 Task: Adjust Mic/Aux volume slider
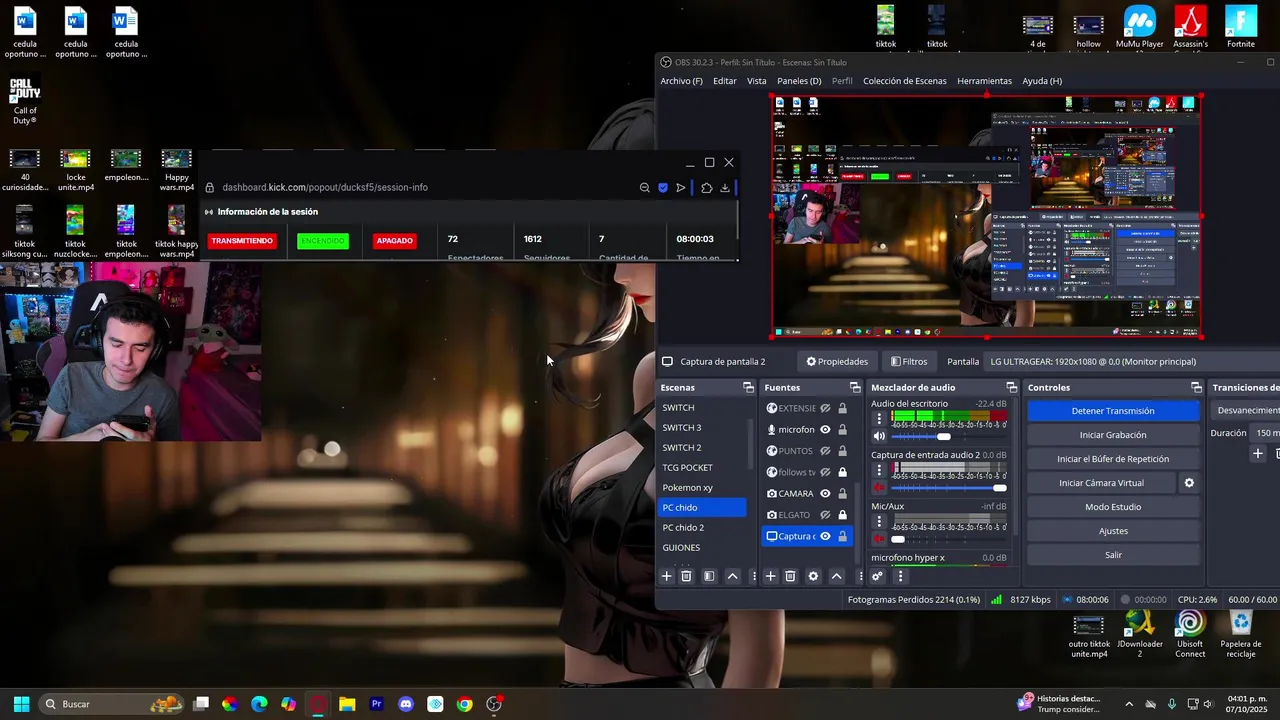949,539
